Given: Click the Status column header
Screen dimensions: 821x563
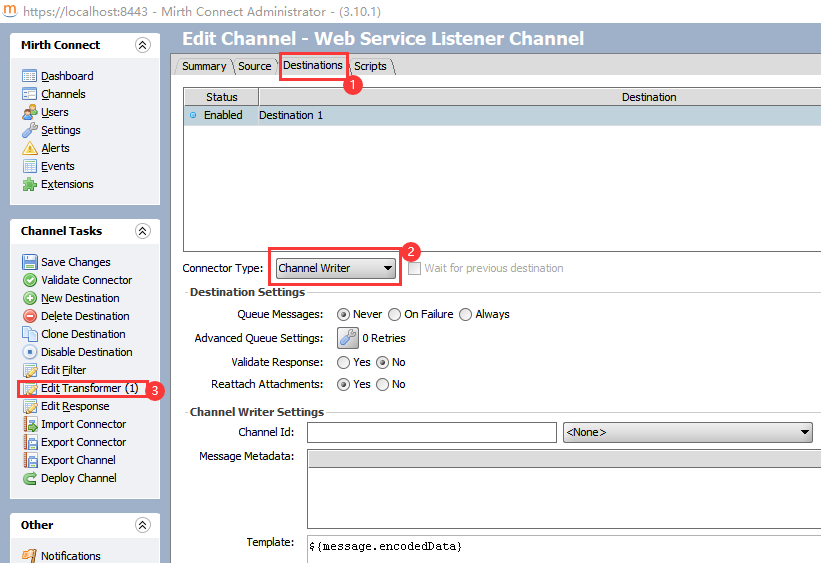Looking at the screenshot, I should pos(221,97).
